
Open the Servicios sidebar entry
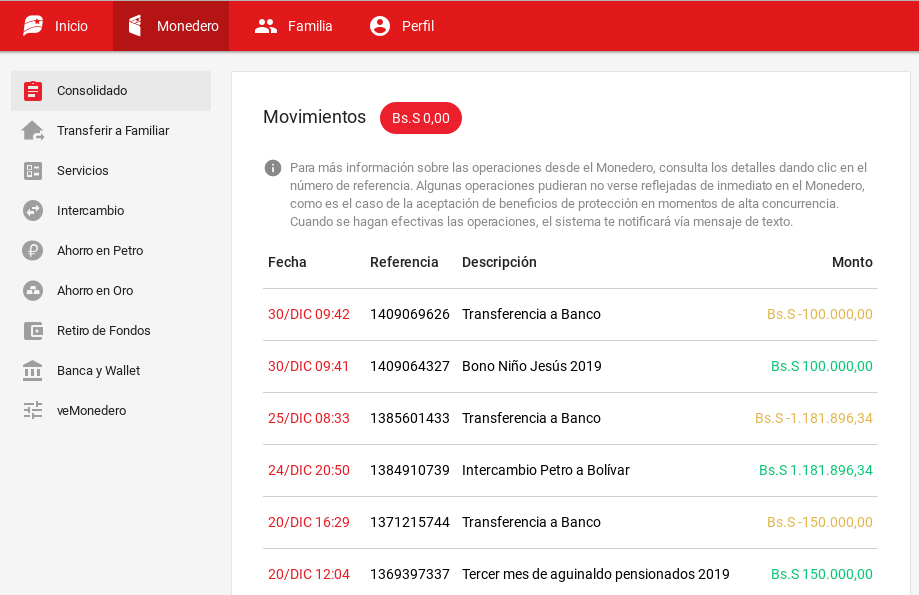point(111,171)
